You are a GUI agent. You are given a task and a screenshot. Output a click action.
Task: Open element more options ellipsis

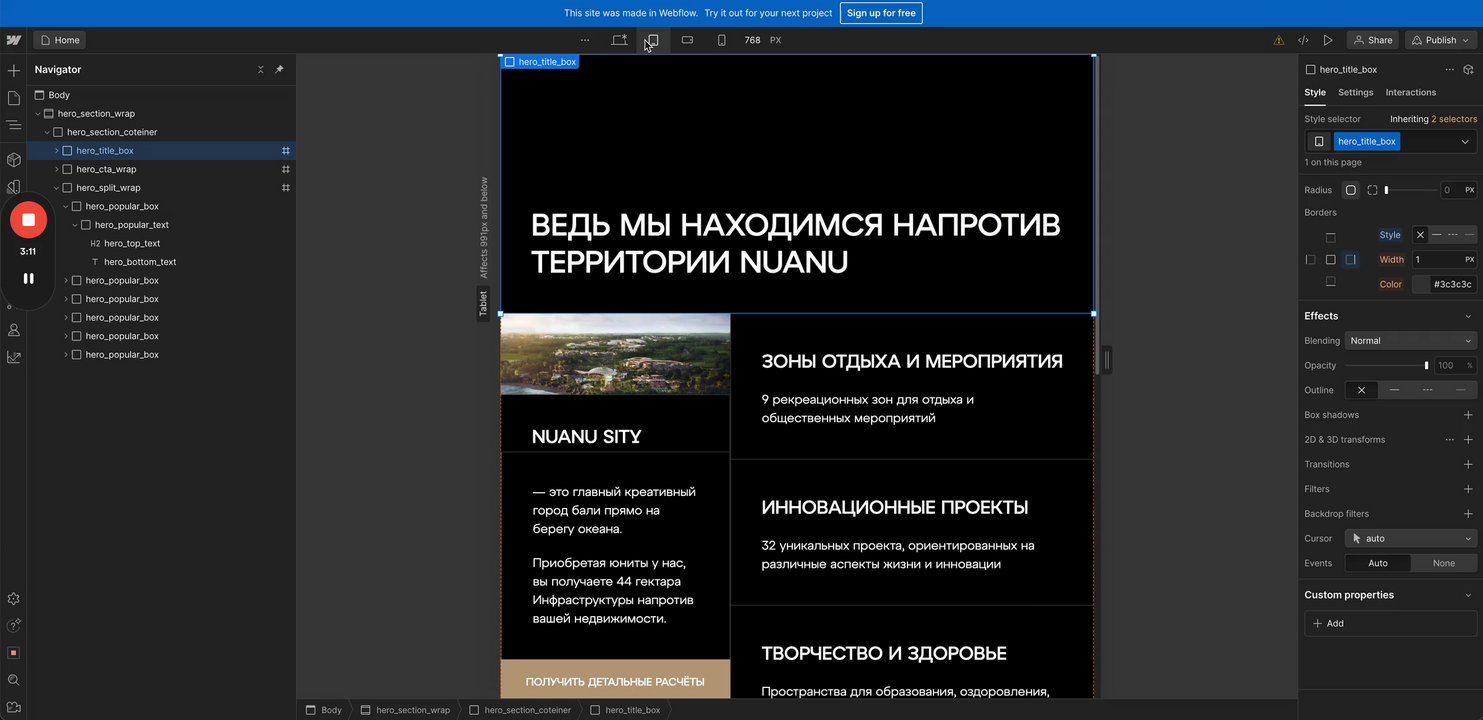[1449, 70]
